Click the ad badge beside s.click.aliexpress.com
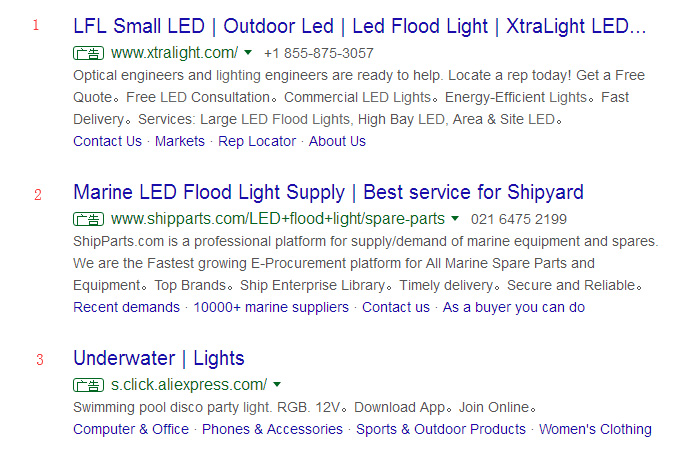This screenshot has width=697, height=456. (88, 385)
